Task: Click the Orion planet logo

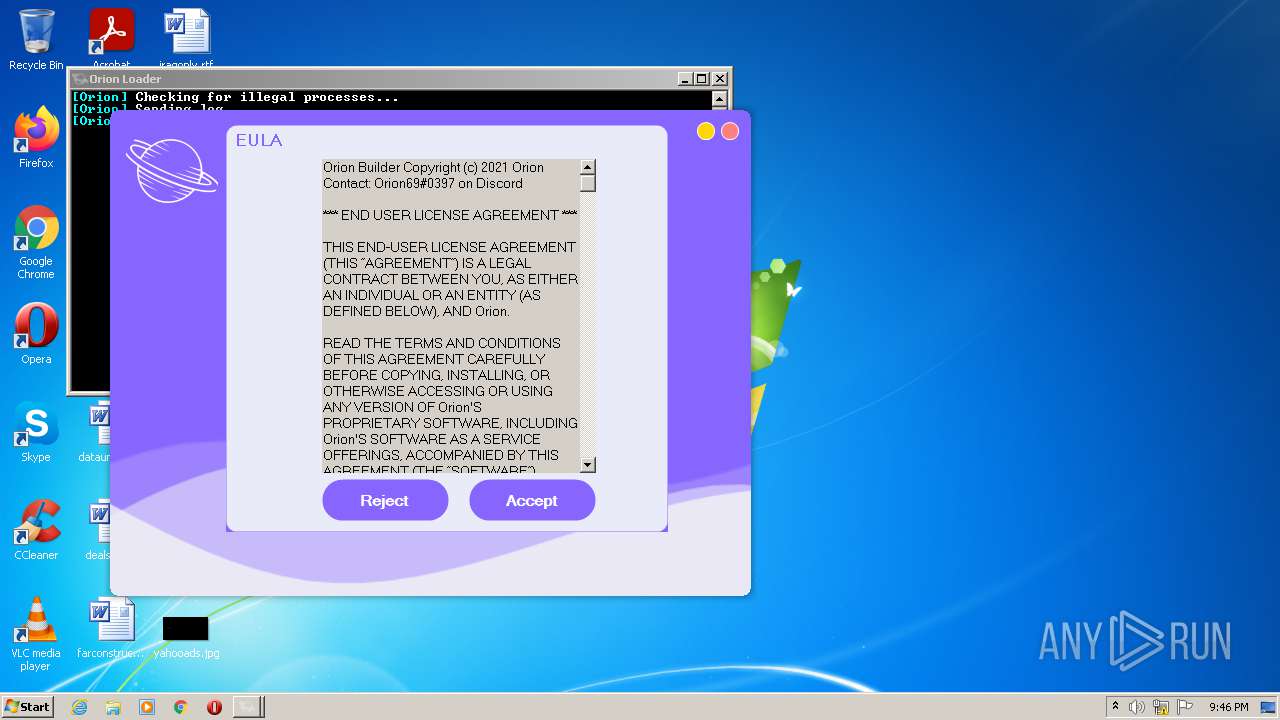Action: 171,170
